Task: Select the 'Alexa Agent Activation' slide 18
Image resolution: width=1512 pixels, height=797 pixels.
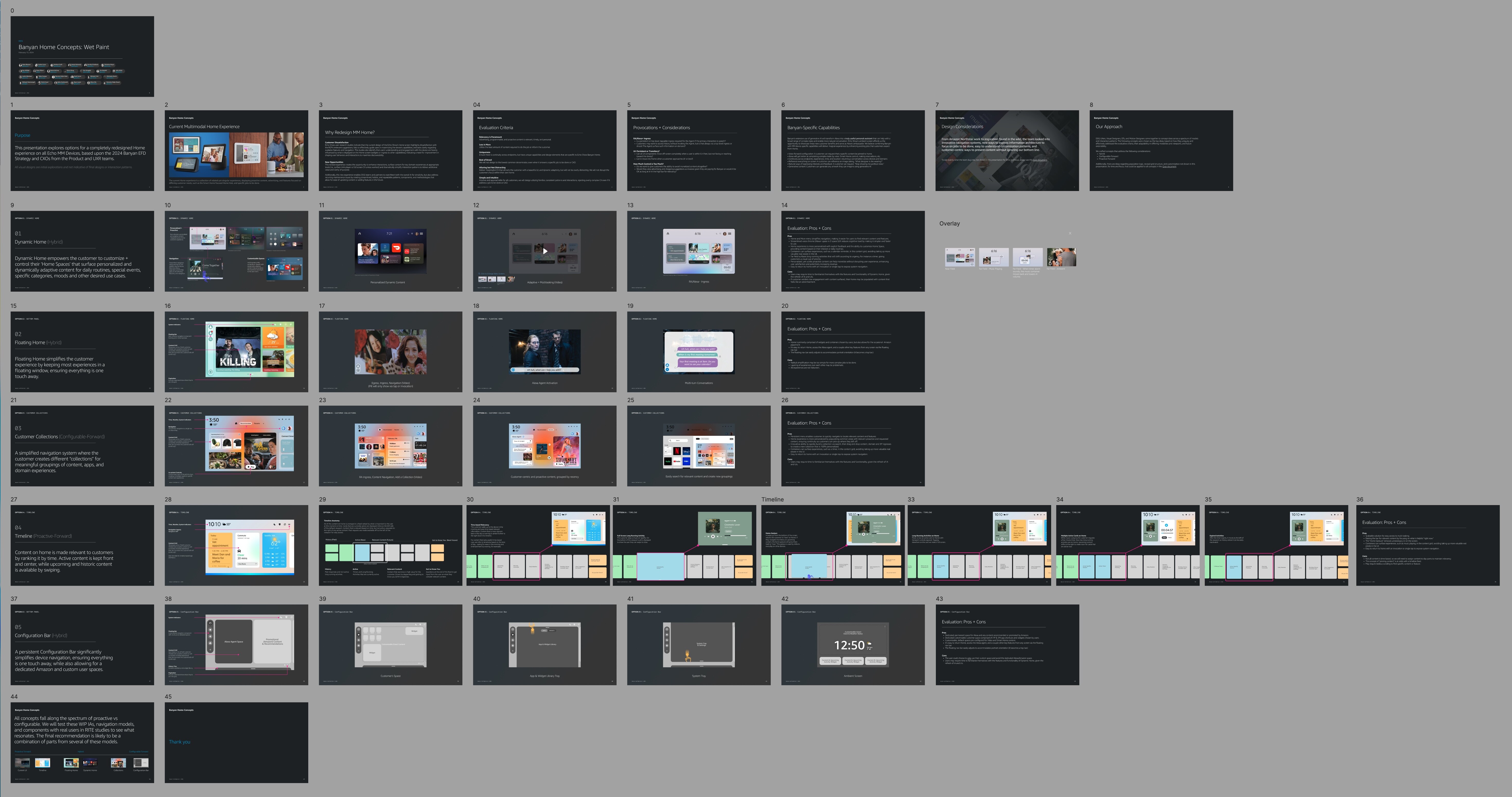Action: click(x=545, y=352)
